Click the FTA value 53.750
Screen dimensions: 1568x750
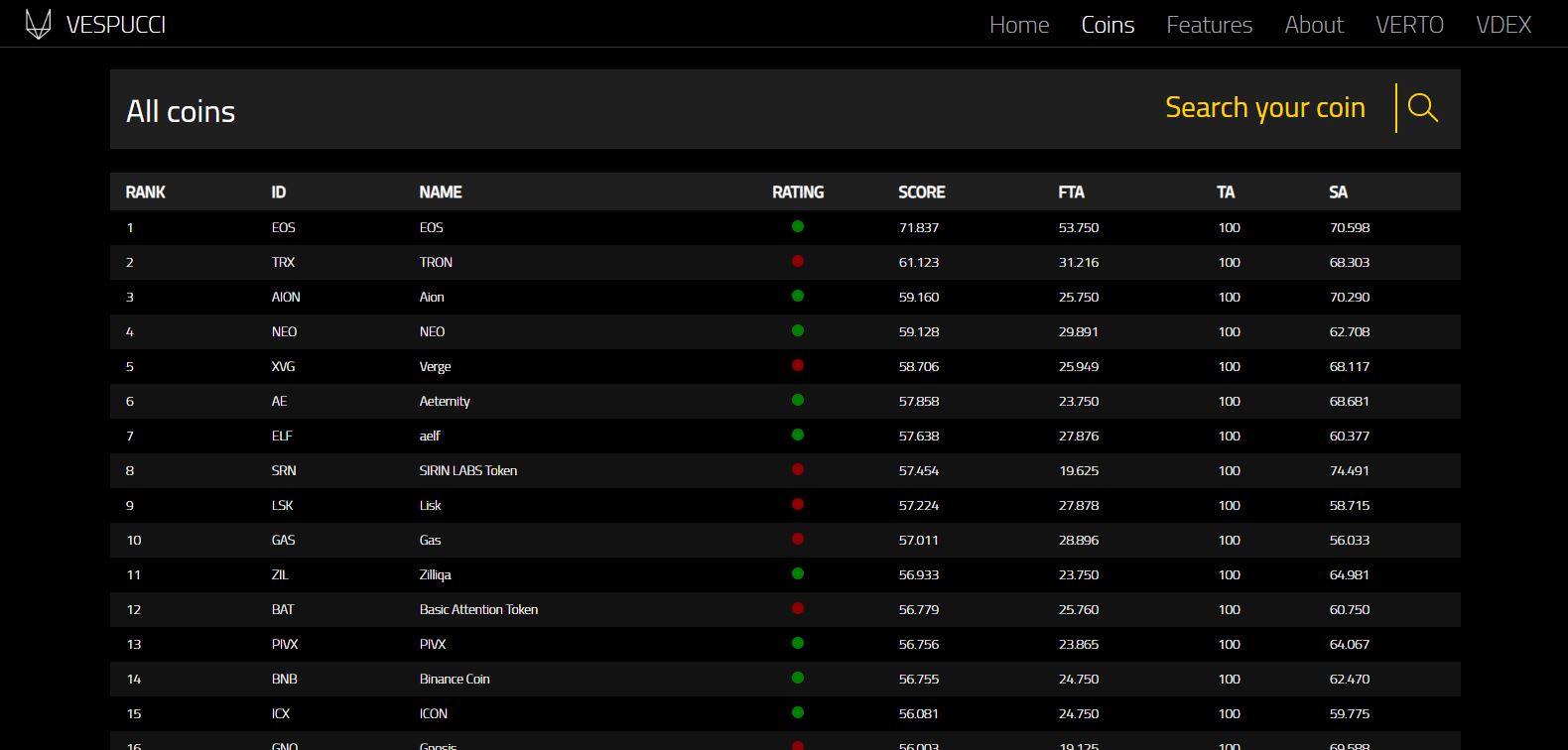1079,228
